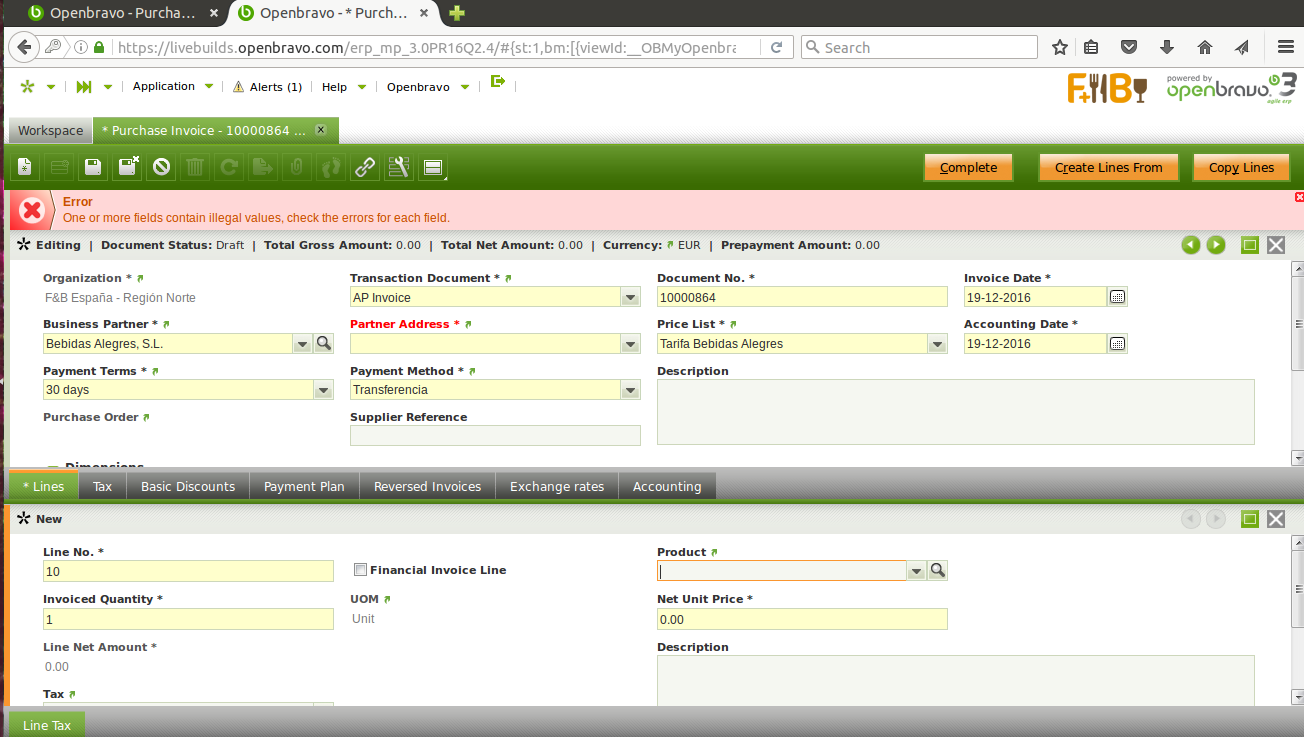This screenshot has height=737, width=1304.
Task: Check the Financial Invoice Line checkbox
Action: 361,570
